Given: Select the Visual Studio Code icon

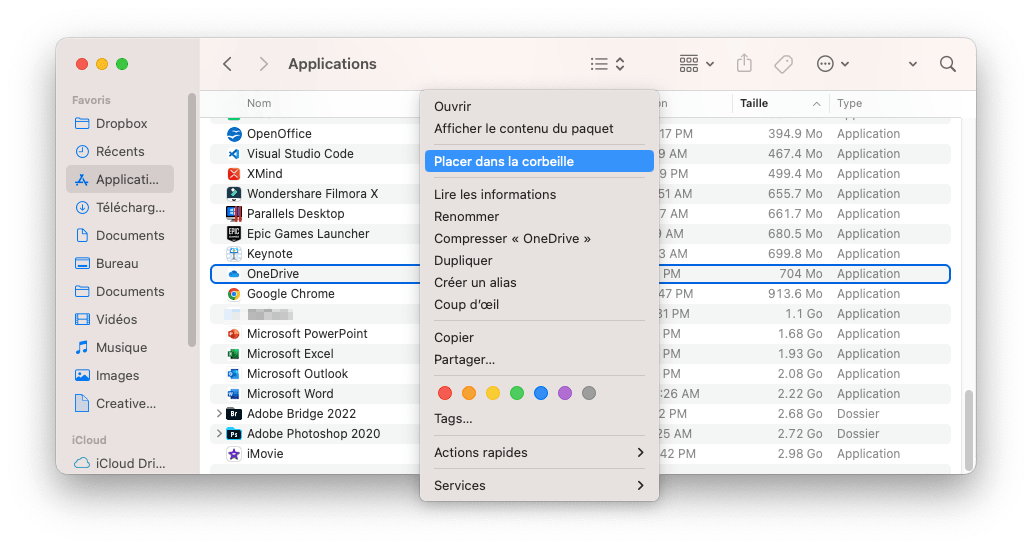Looking at the screenshot, I should pyautogui.click(x=234, y=154).
